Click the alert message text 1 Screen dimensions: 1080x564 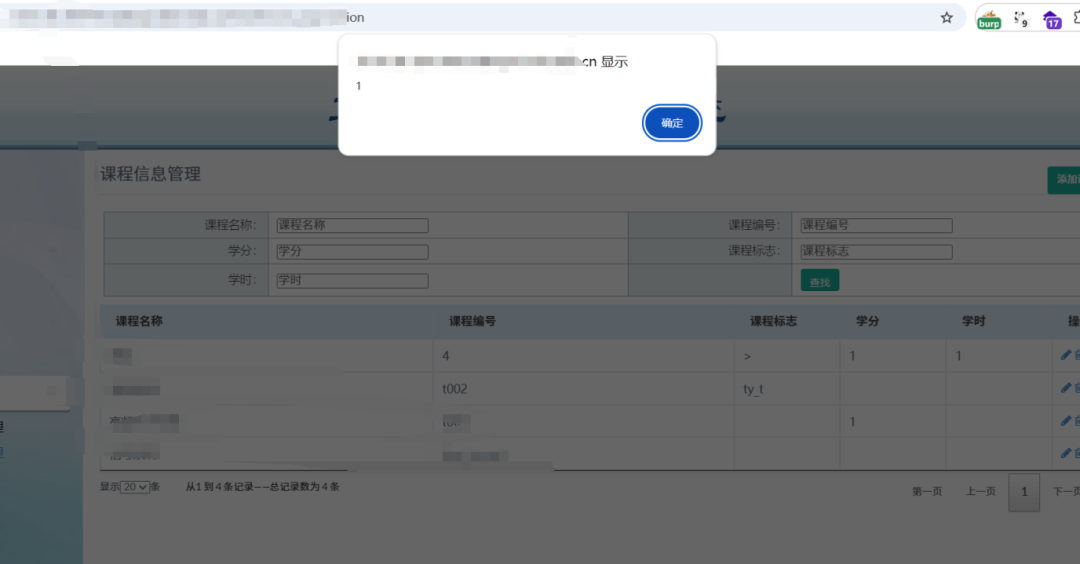(358, 86)
